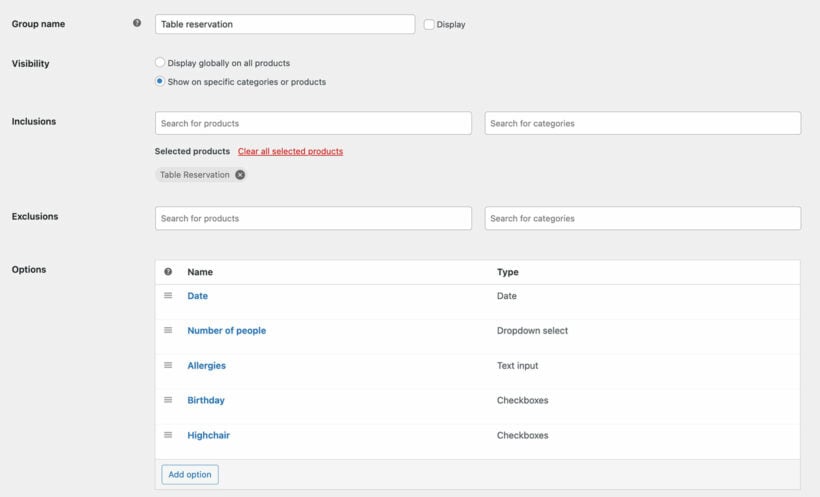Focus the Group name text field

(285, 24)
